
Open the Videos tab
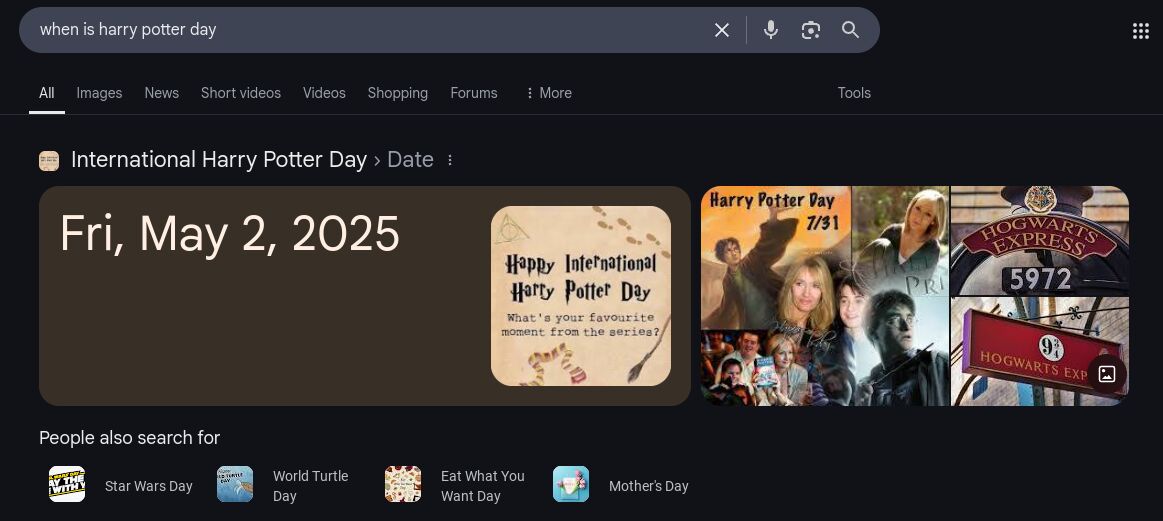pyautogui.click(x=324, y=94)
